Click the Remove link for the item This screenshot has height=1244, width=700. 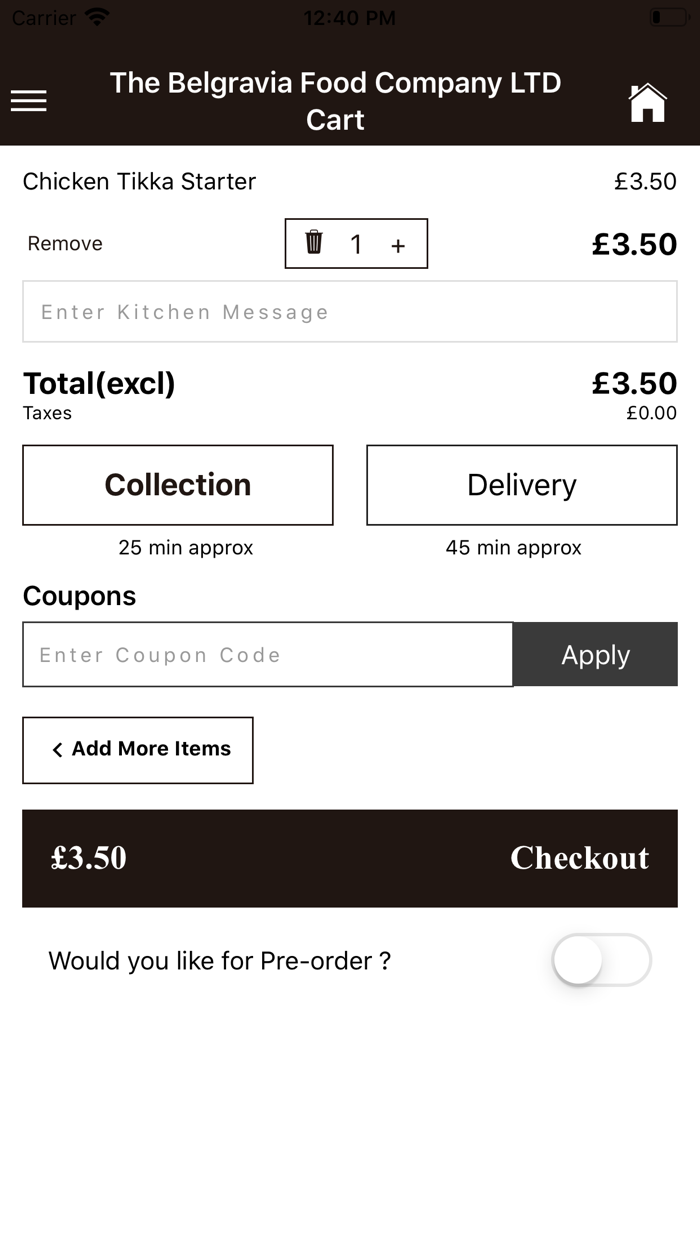click(x=65, y=244)
